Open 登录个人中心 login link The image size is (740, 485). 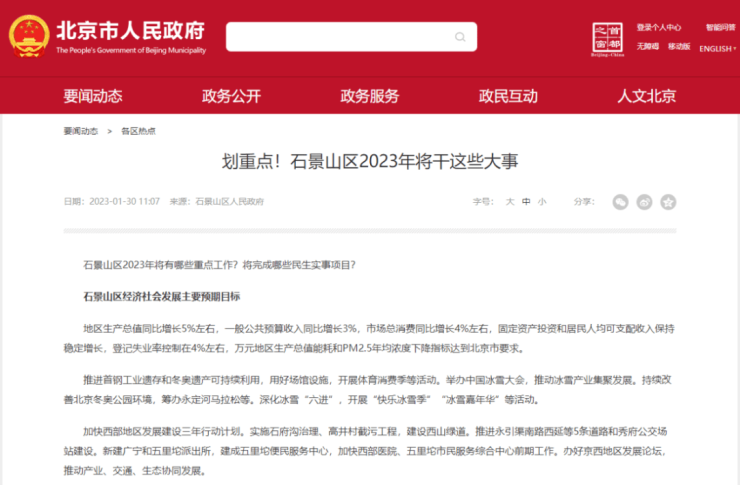point(659,27)
